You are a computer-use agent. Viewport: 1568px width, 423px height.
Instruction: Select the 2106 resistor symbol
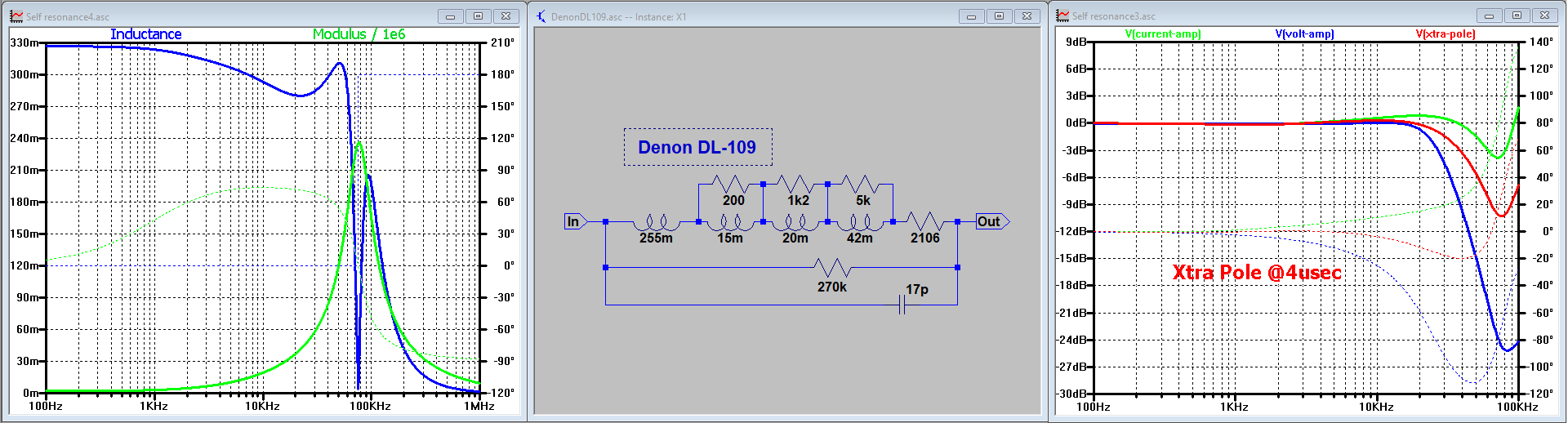tap(925, 221)
